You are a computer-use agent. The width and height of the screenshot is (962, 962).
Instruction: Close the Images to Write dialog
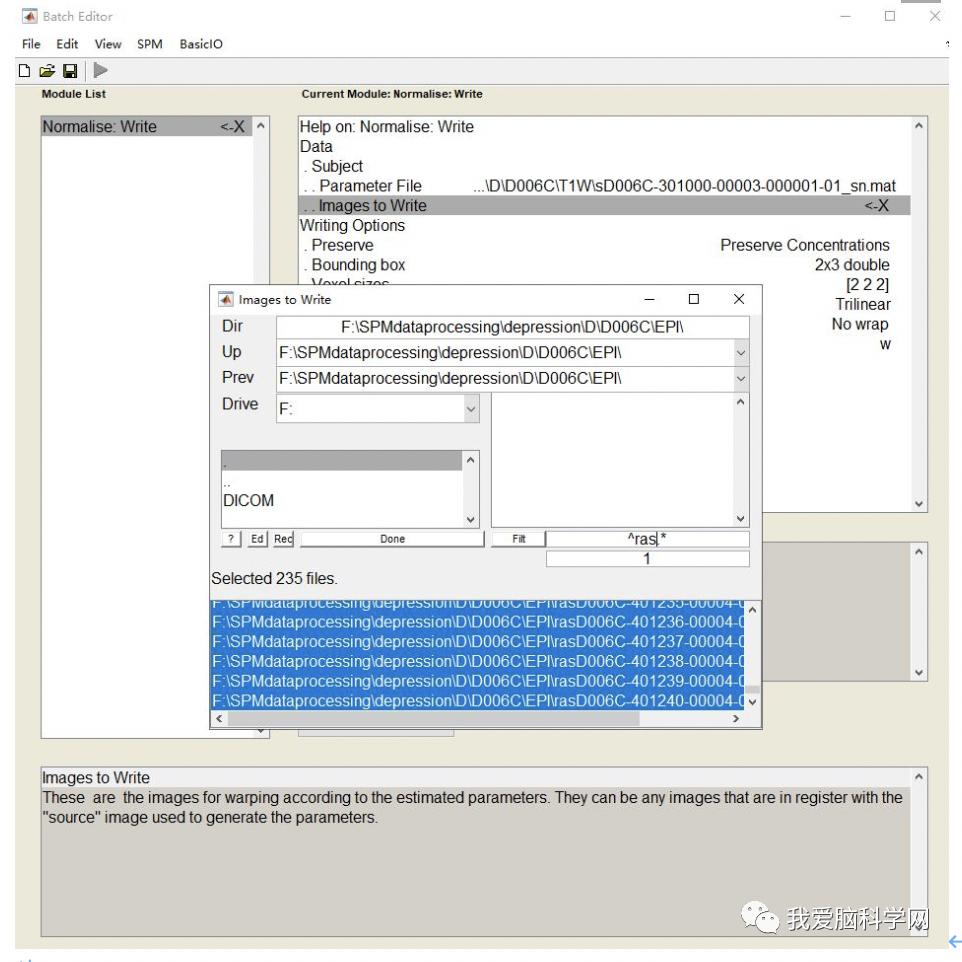(x=739, y=299)
